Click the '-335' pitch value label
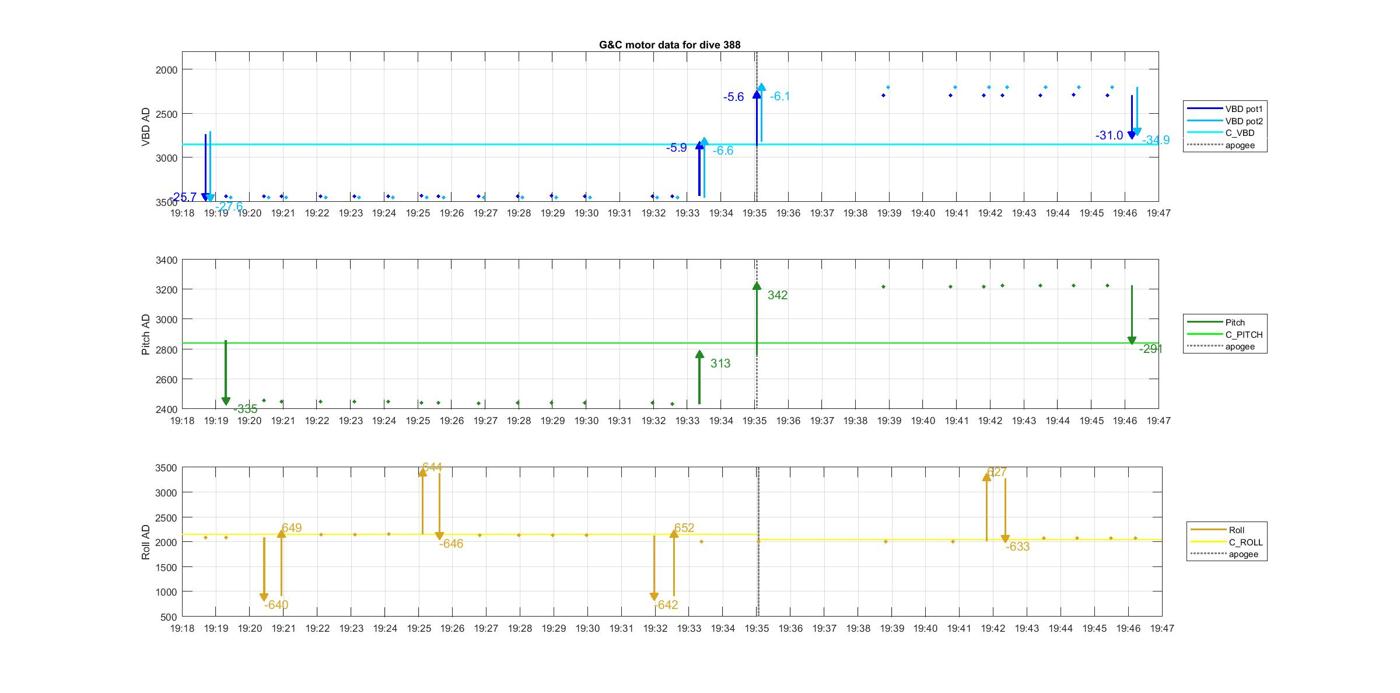The width and height of the screenshot is (1400, 693). point(245,409)
